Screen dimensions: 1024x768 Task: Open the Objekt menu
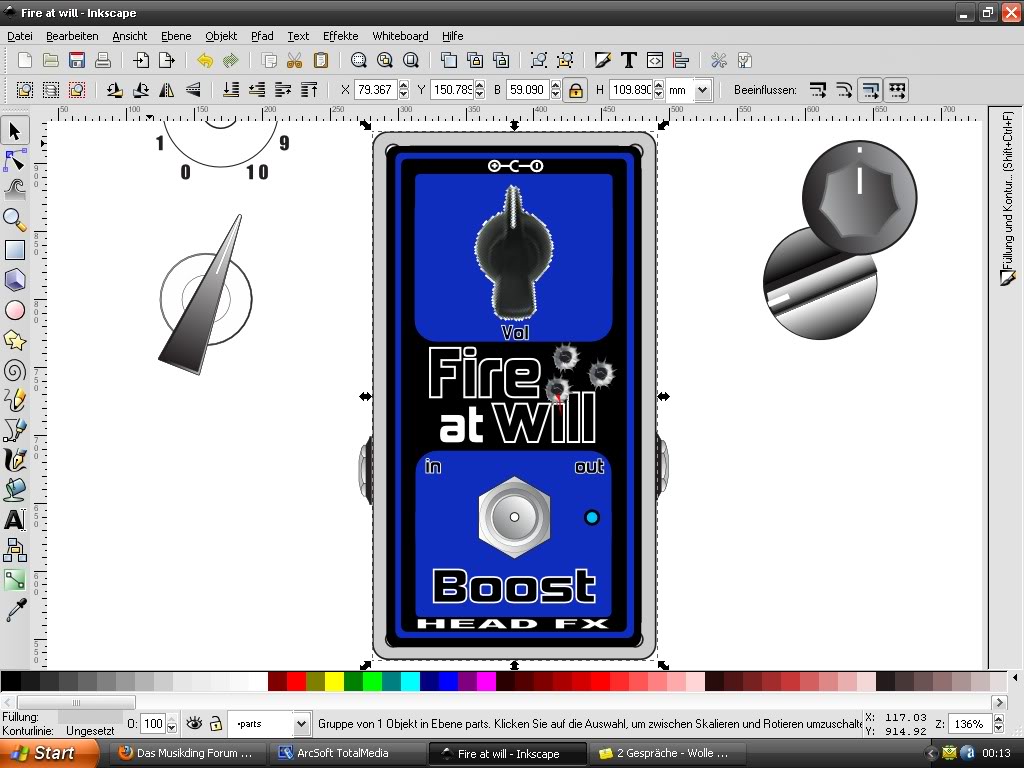(221, 36)
